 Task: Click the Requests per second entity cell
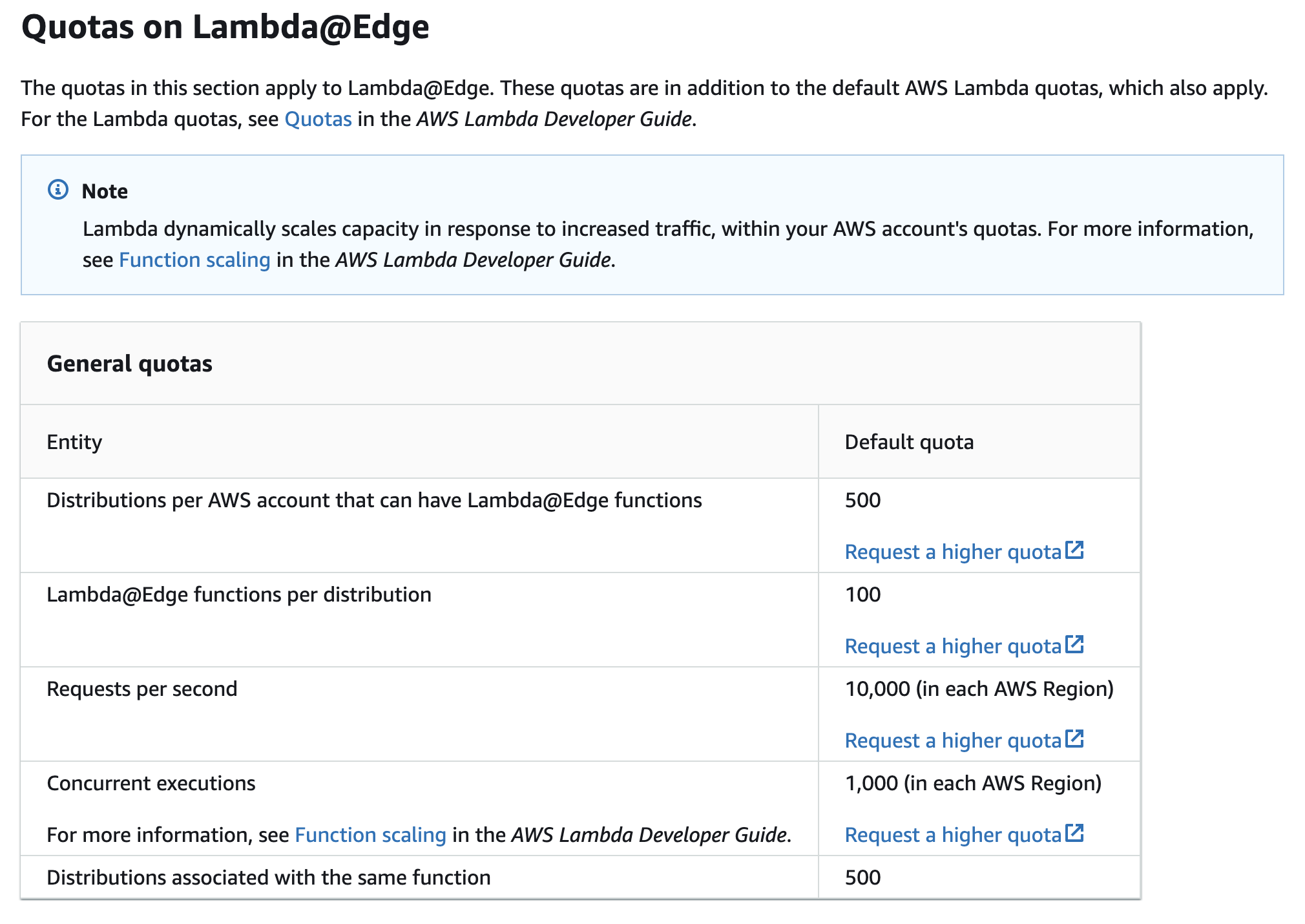coord(142,689)
